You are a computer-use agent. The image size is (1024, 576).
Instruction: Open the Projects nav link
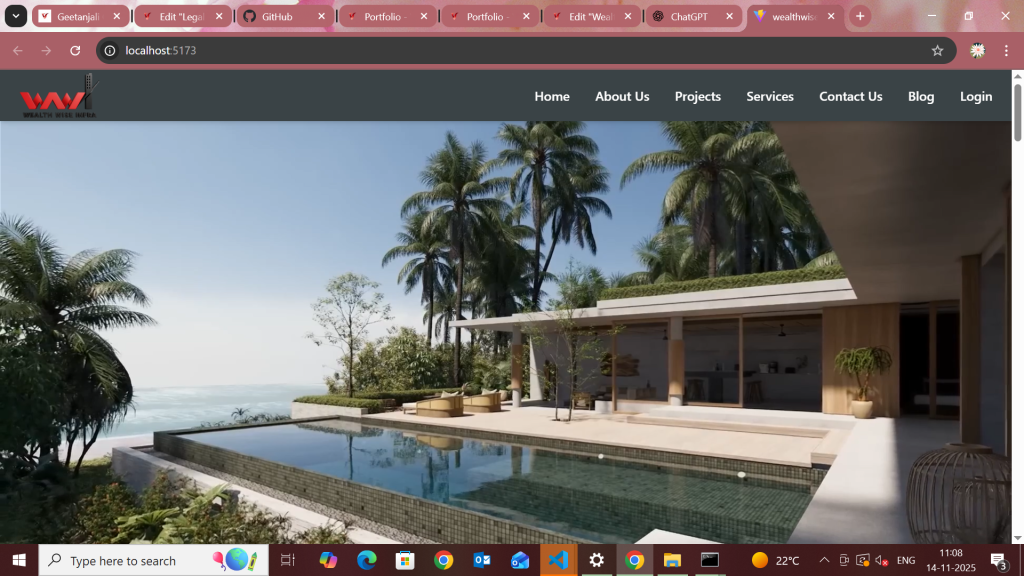[697, 97]
